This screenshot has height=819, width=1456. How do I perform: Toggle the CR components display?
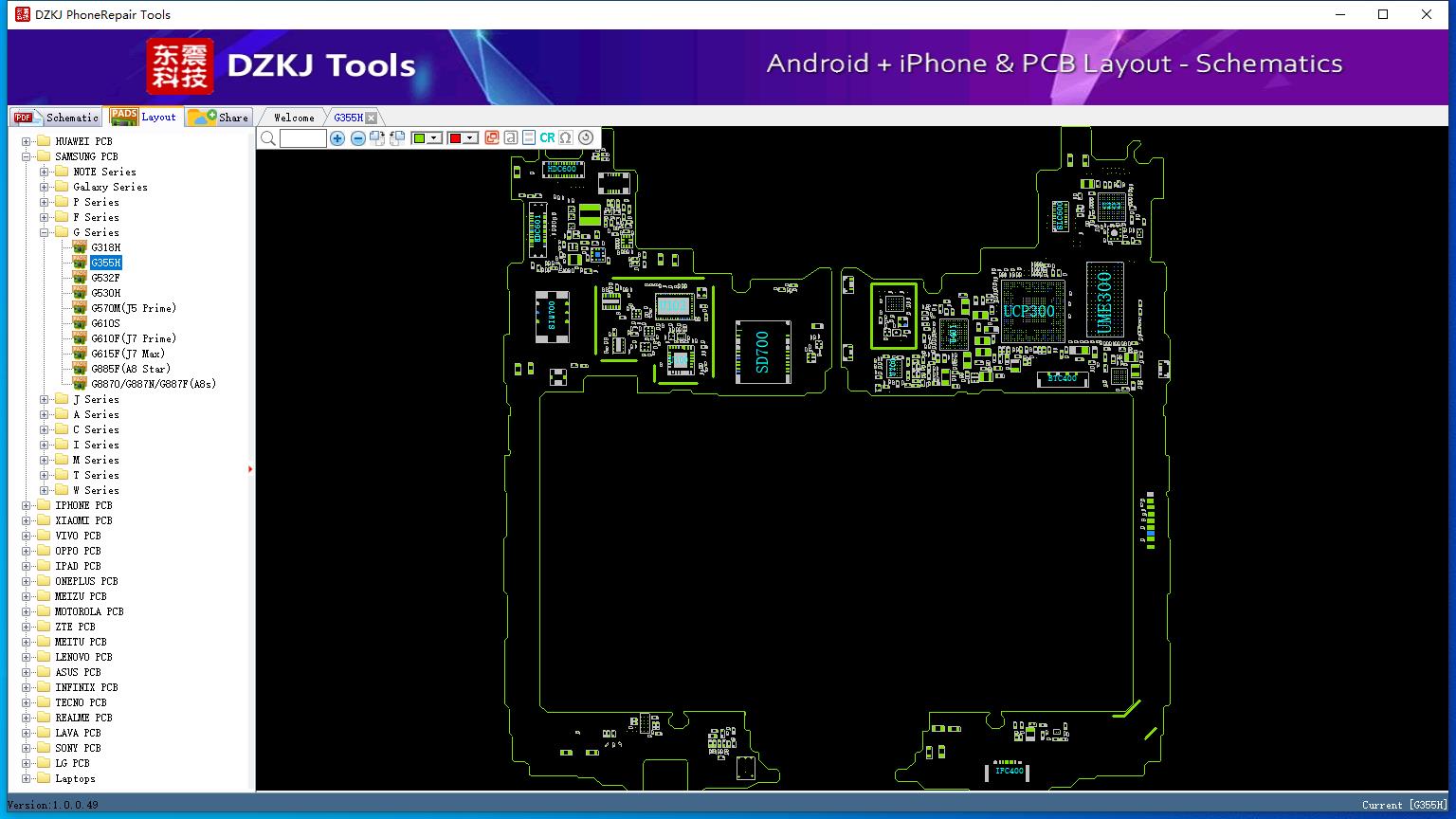(x=547, y=138)
